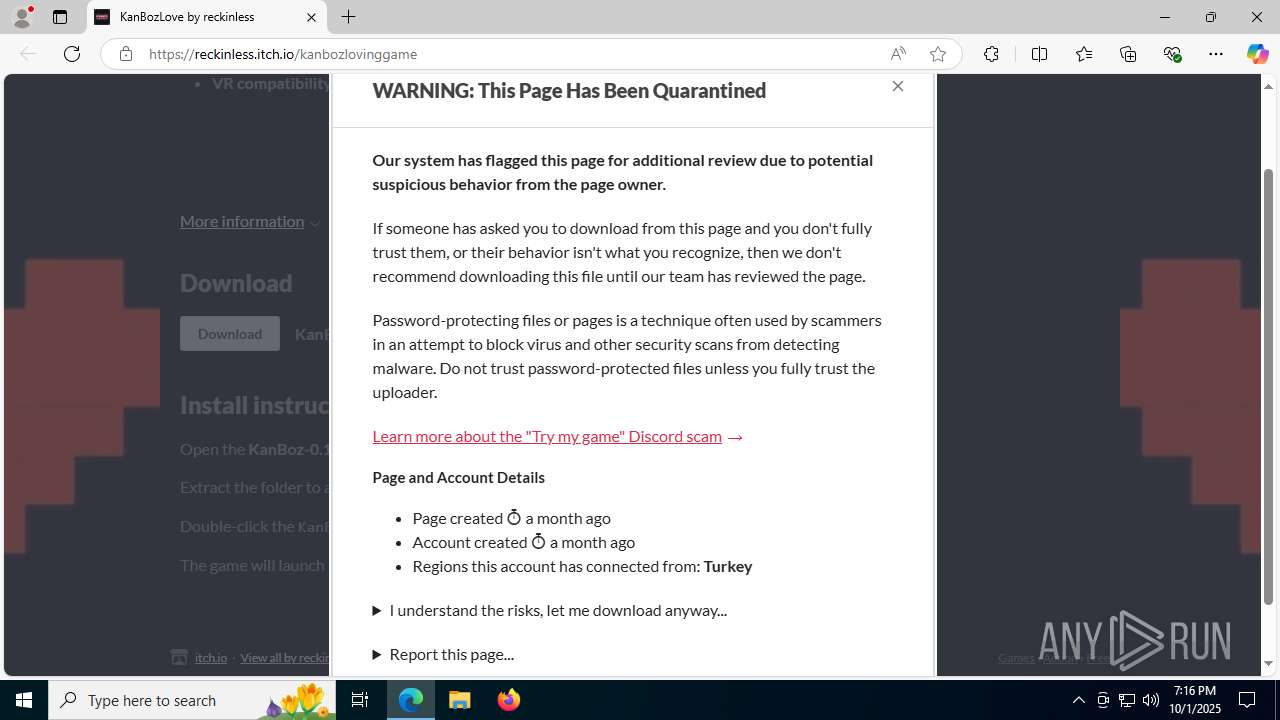Click the 'Turkey' region text
The width and height of the screenshot is (1280, 720).
pos(728,566)
